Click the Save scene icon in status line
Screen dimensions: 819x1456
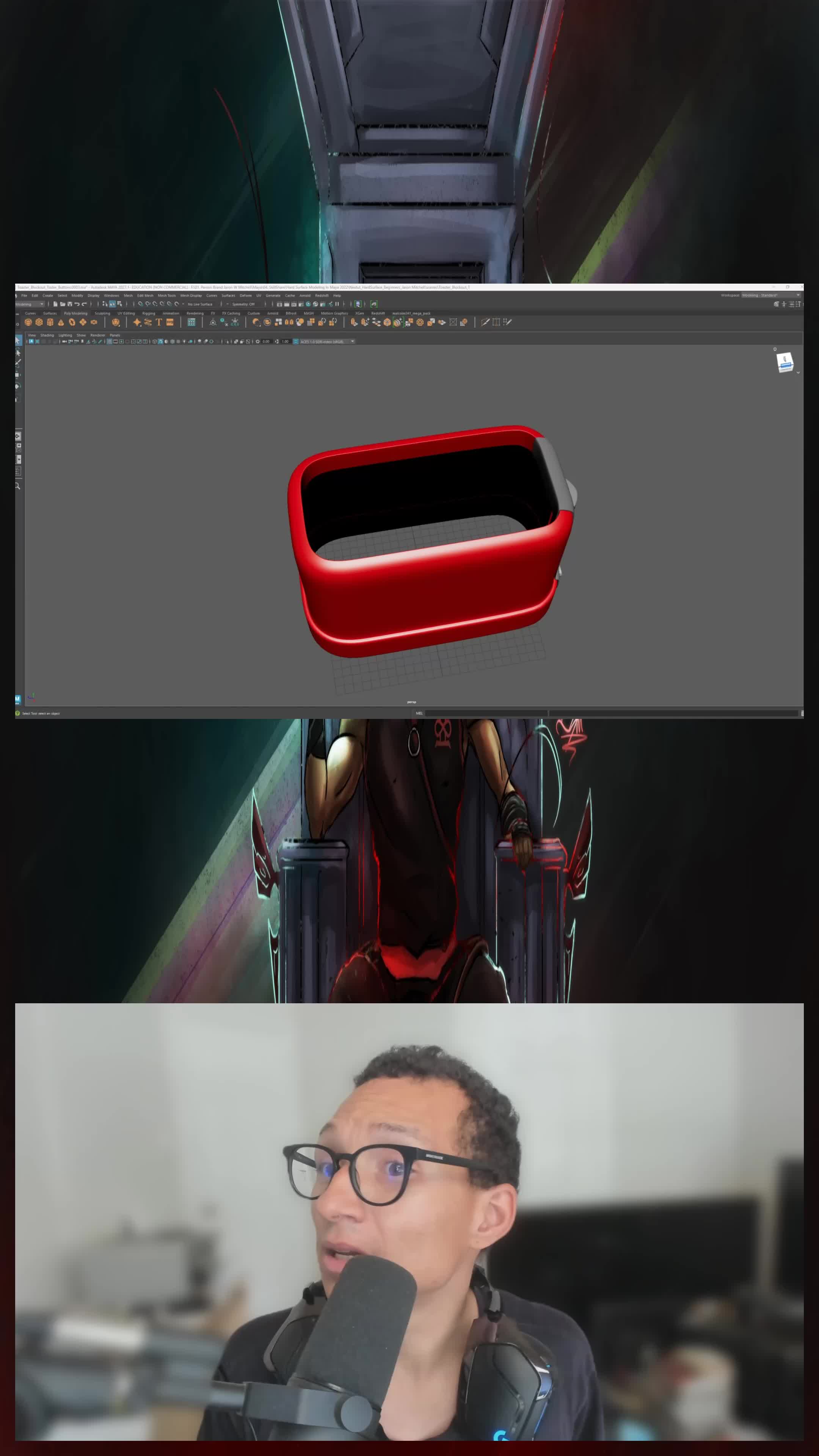(69, 304)
